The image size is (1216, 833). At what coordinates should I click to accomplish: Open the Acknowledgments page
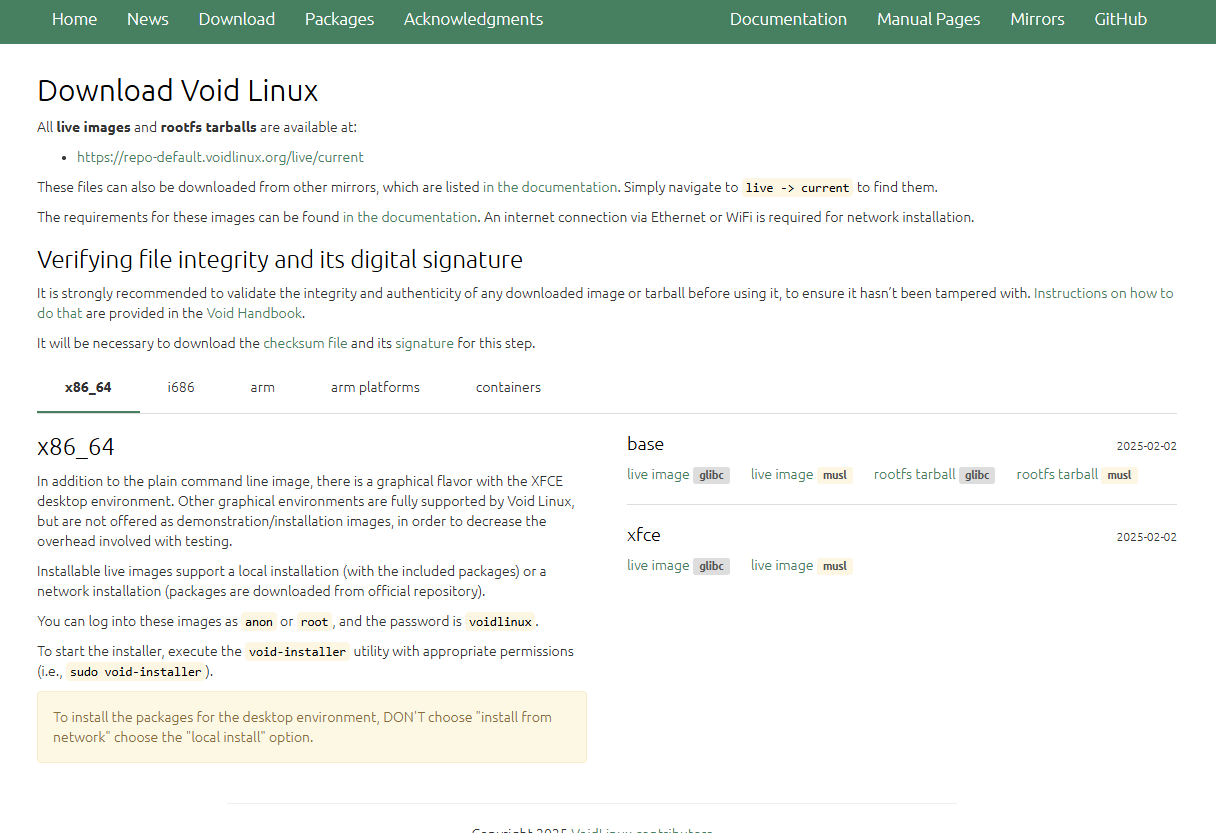pos(473,19)
